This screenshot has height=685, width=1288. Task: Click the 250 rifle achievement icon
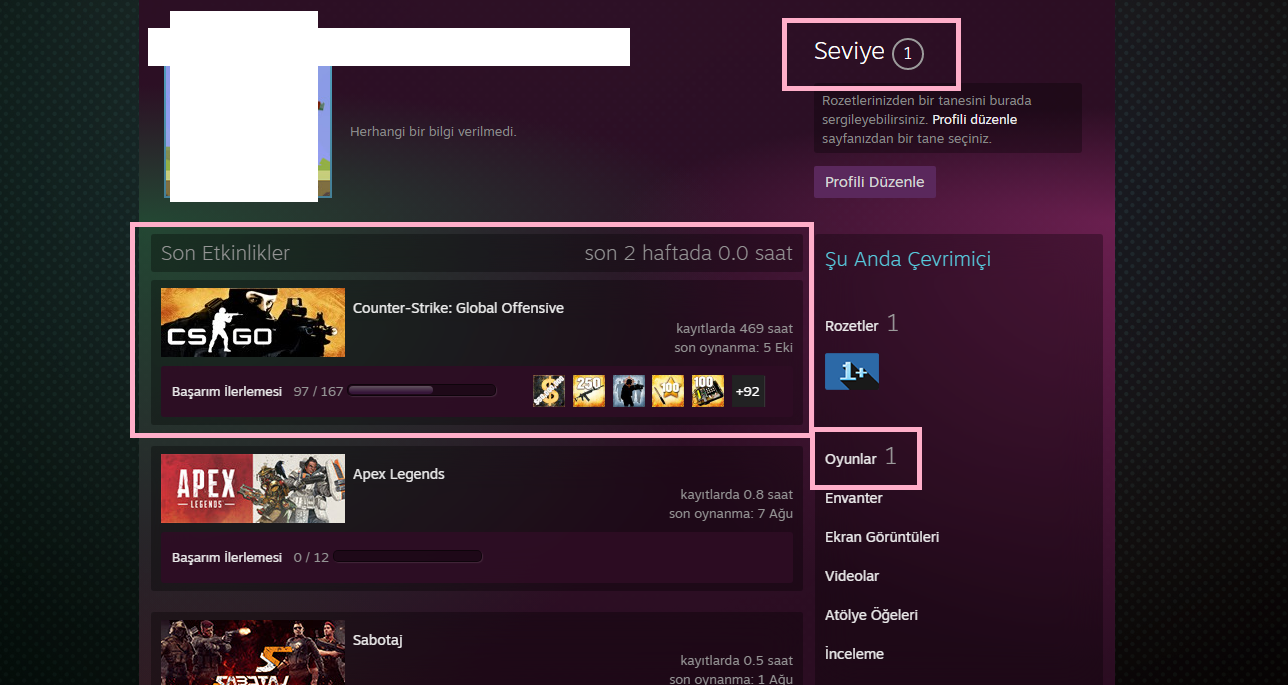[x=589, y=391]
